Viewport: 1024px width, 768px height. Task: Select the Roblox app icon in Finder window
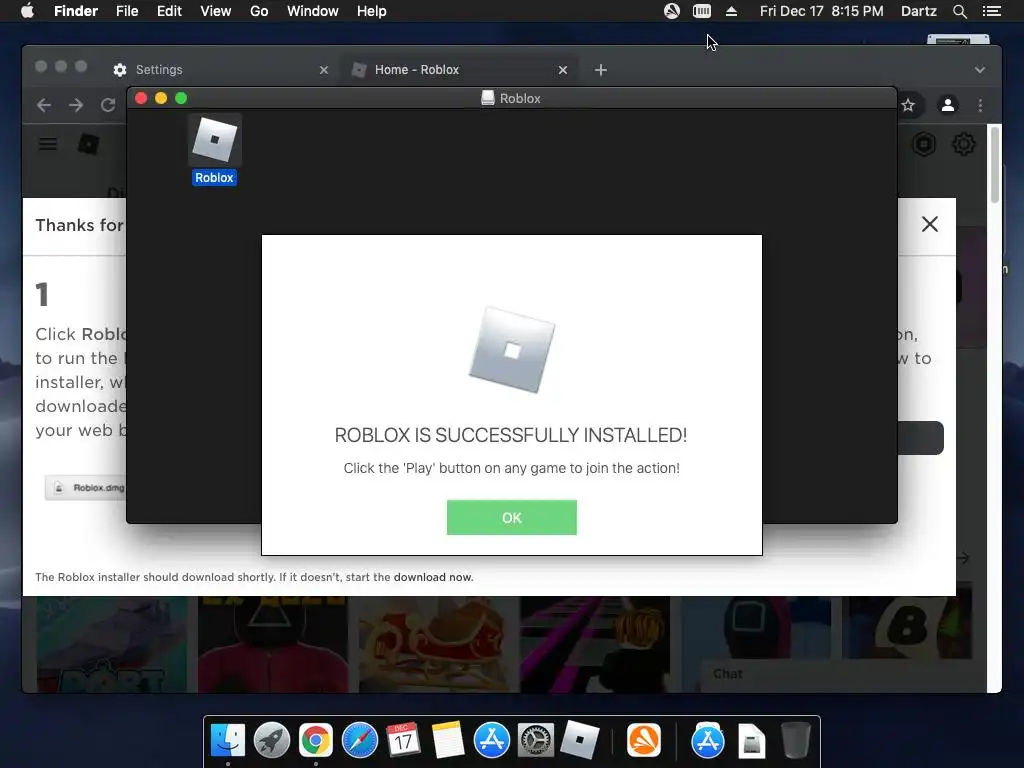point(214,140)
